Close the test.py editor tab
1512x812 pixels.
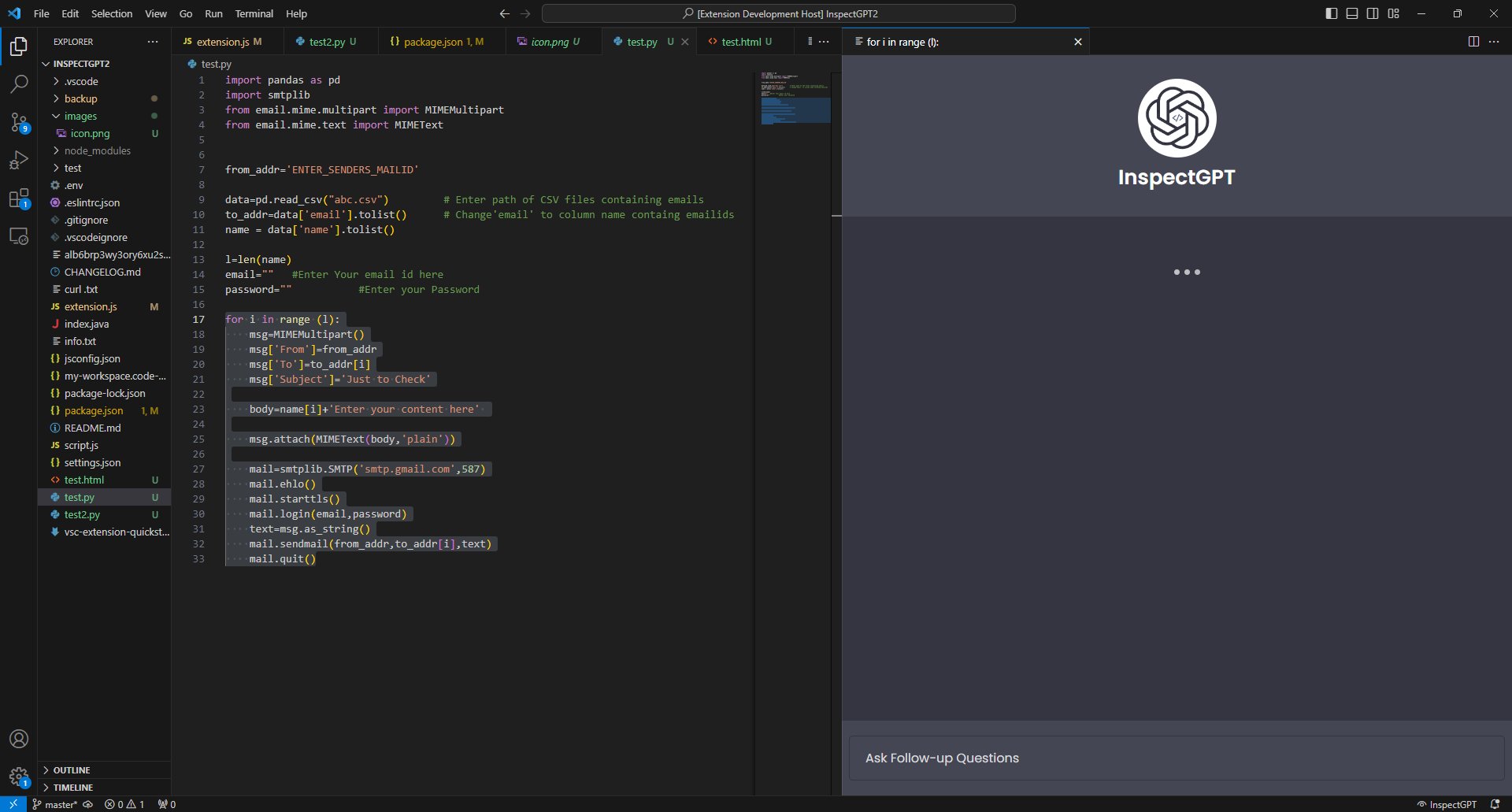click(685, 42)
